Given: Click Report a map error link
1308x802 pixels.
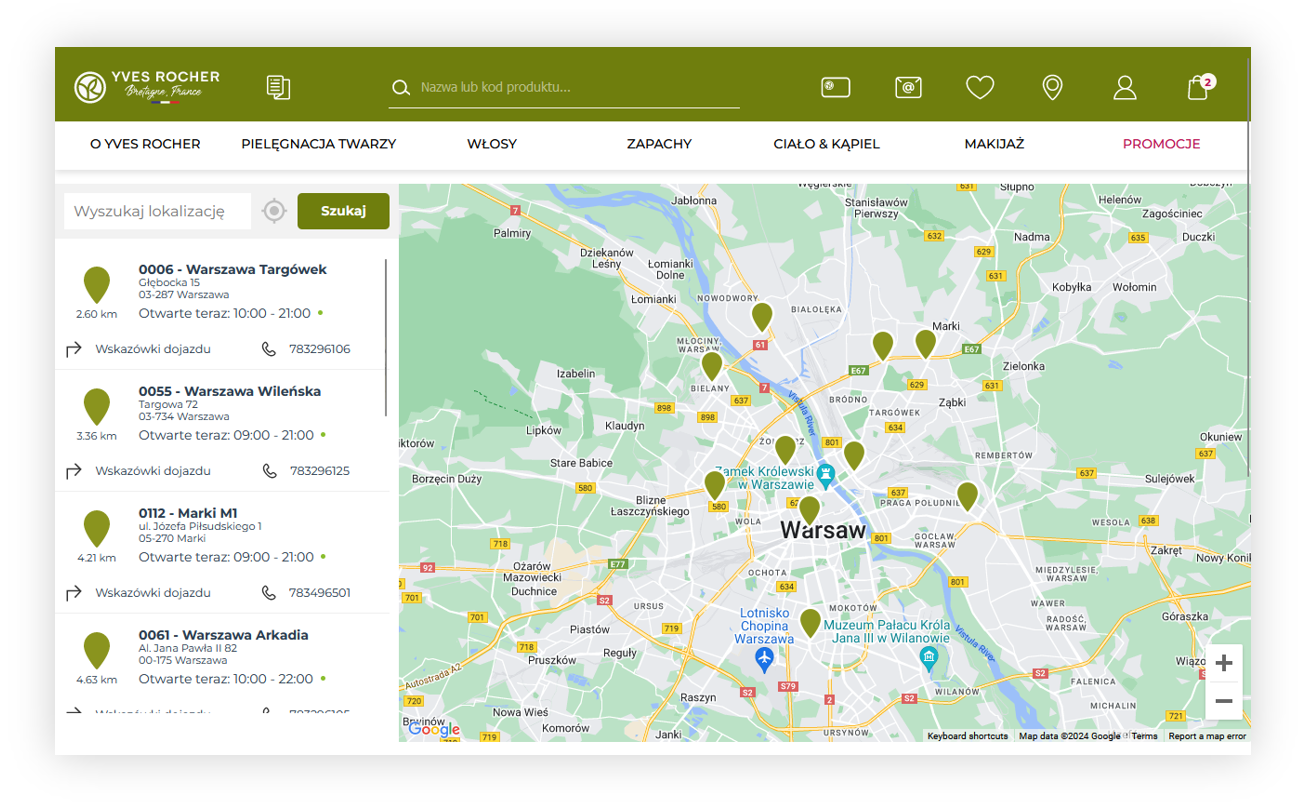Looking at the screenshot, I should pos(1207,736).
